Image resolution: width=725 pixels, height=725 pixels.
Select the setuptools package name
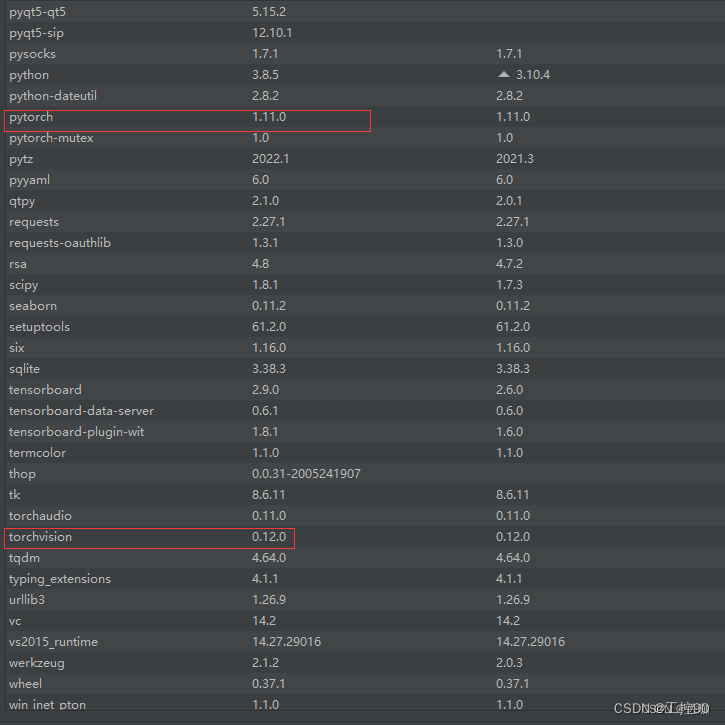(39, 327)
